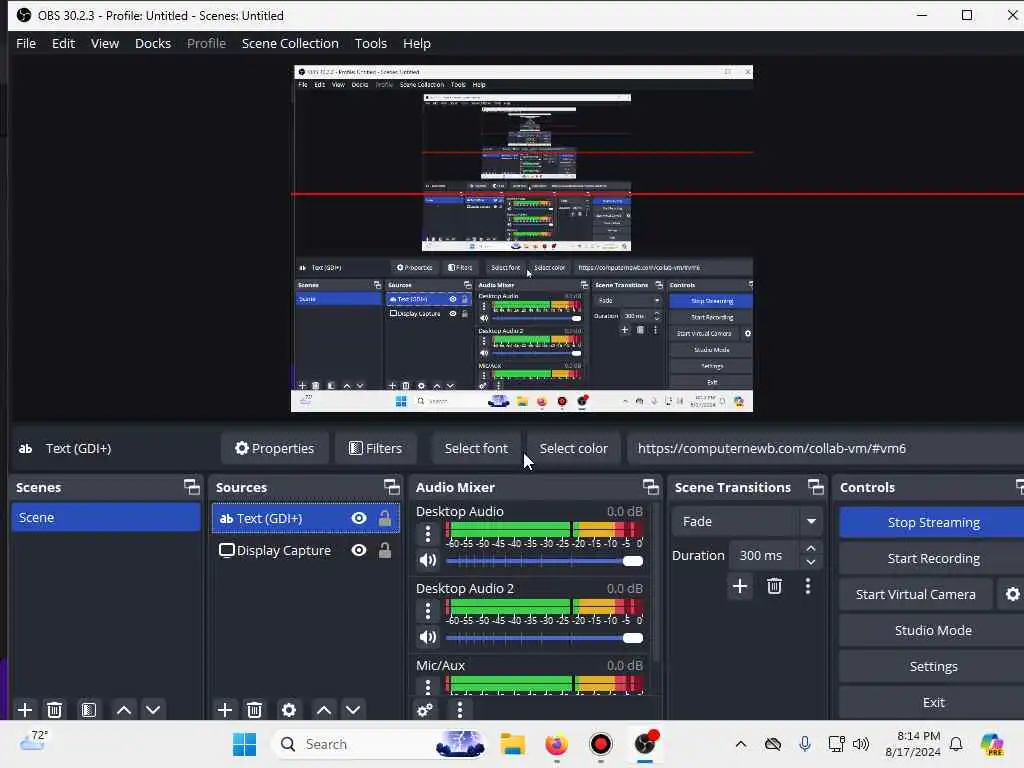Adjust Desktop Audio volume slider

coord(544,561)
